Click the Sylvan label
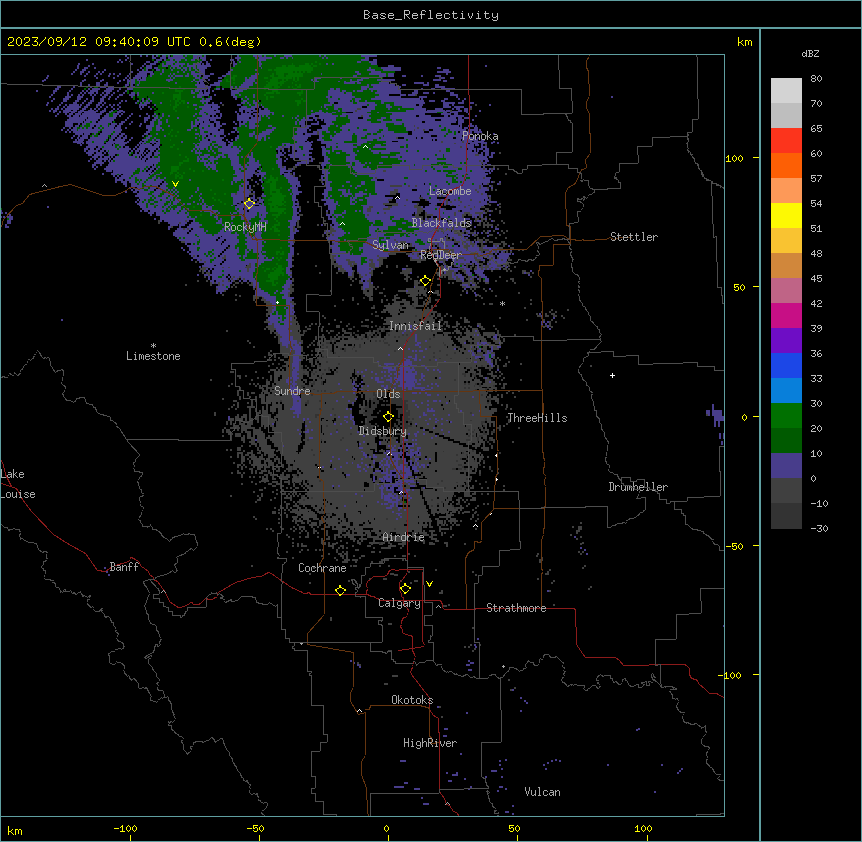 pyautogui.click(x=390, y=245)
